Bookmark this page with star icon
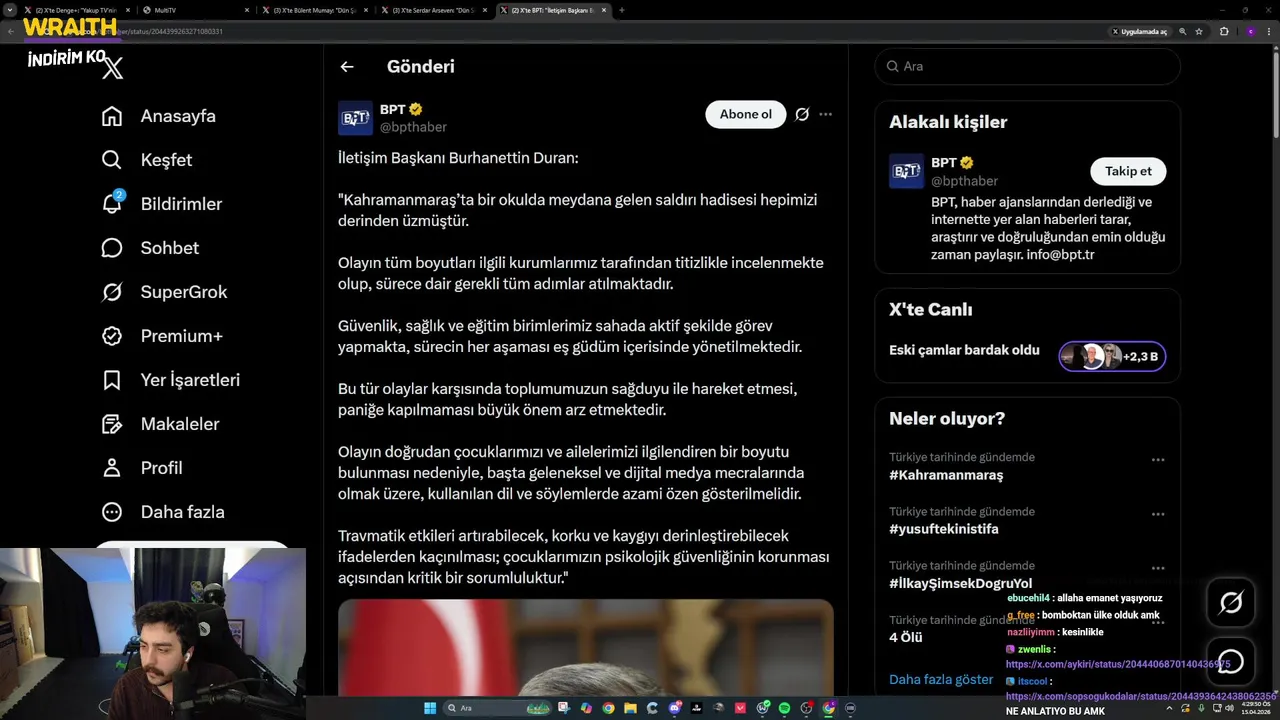Screen dimensions: 1280x720 tap(1199, 31)
